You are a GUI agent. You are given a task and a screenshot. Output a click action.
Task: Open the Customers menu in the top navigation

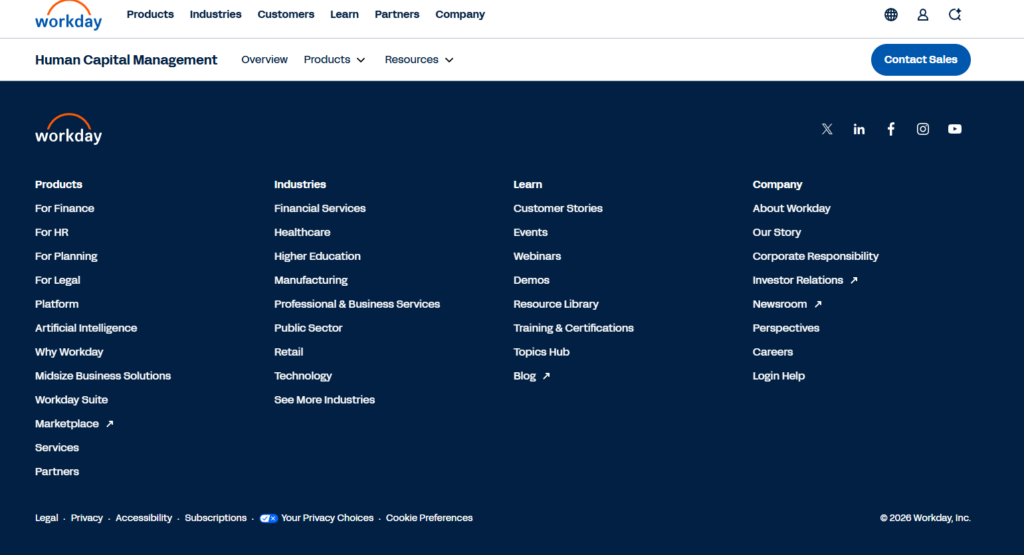(x=285, y=14)
